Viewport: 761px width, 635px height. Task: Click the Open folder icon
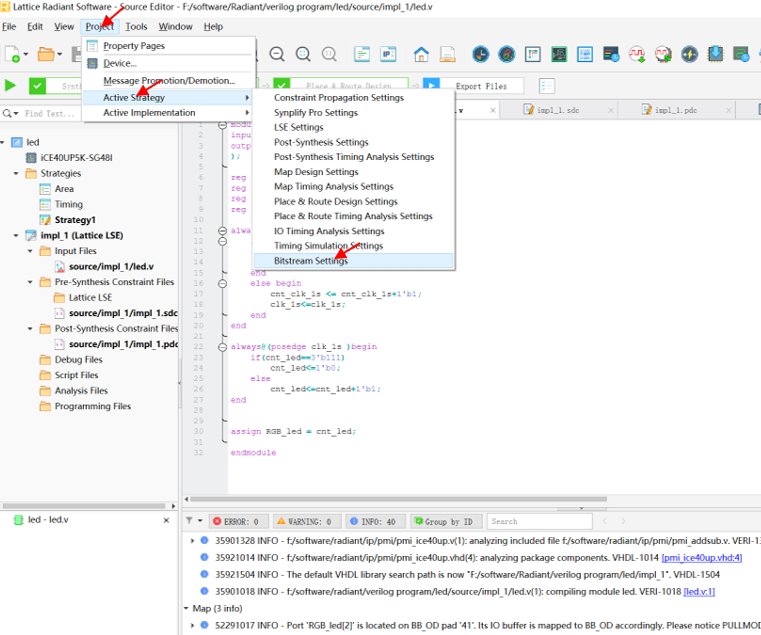46,54
